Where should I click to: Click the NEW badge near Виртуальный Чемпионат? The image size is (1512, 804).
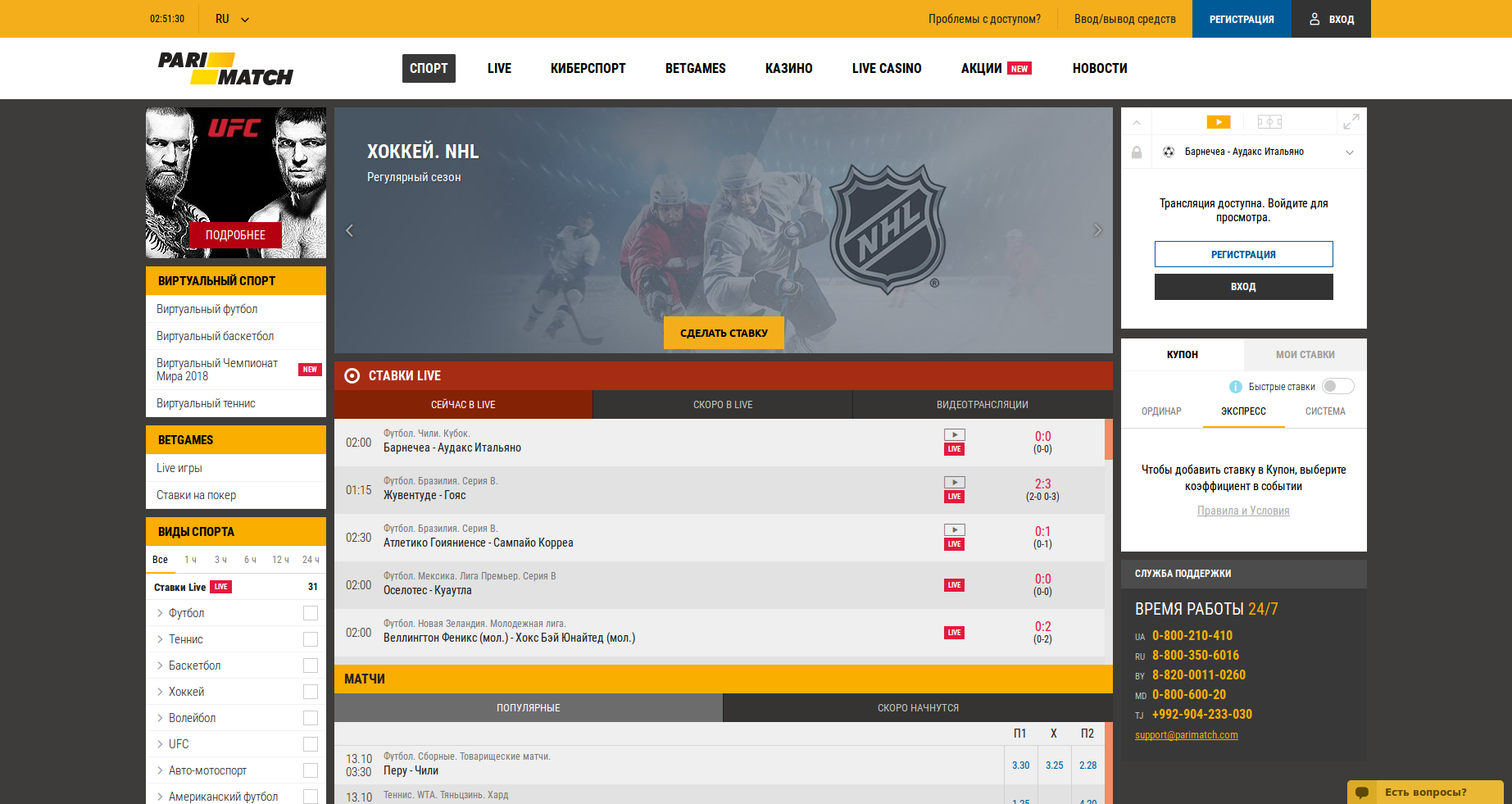pyautogui.click(x=310, y=370)
